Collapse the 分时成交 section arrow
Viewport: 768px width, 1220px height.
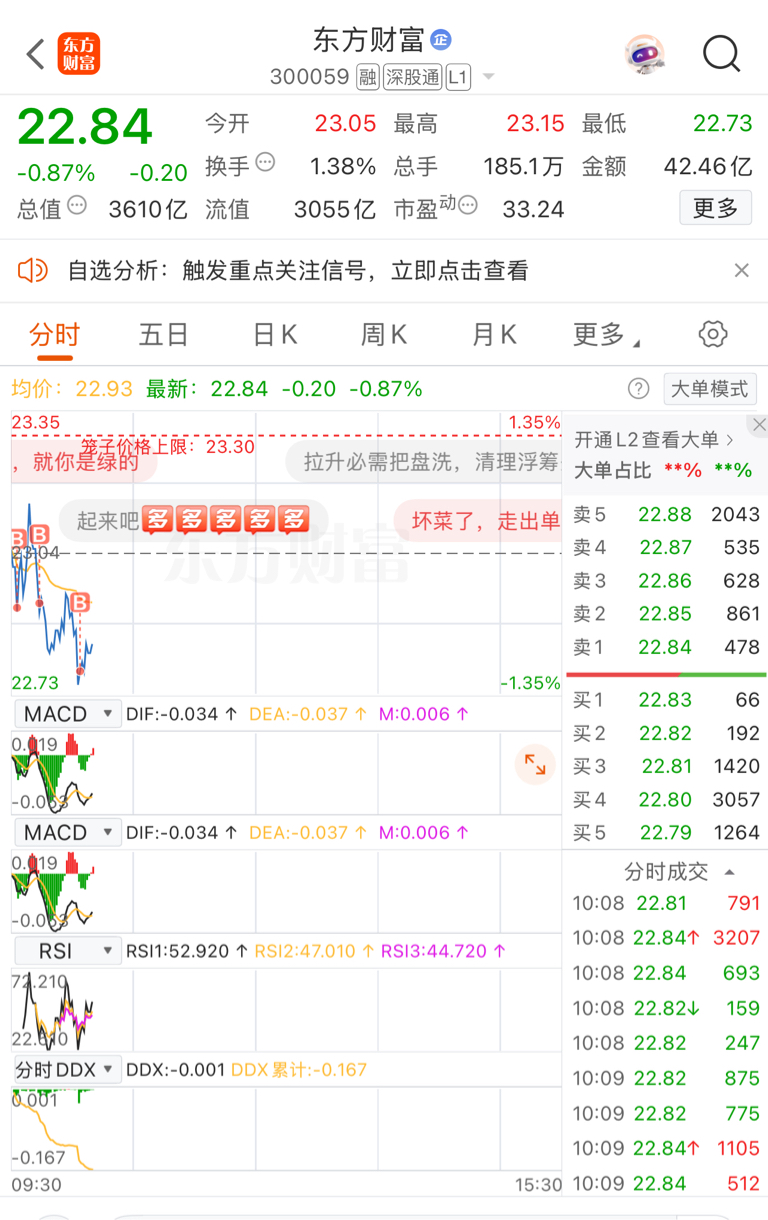(x=730, y=872)
